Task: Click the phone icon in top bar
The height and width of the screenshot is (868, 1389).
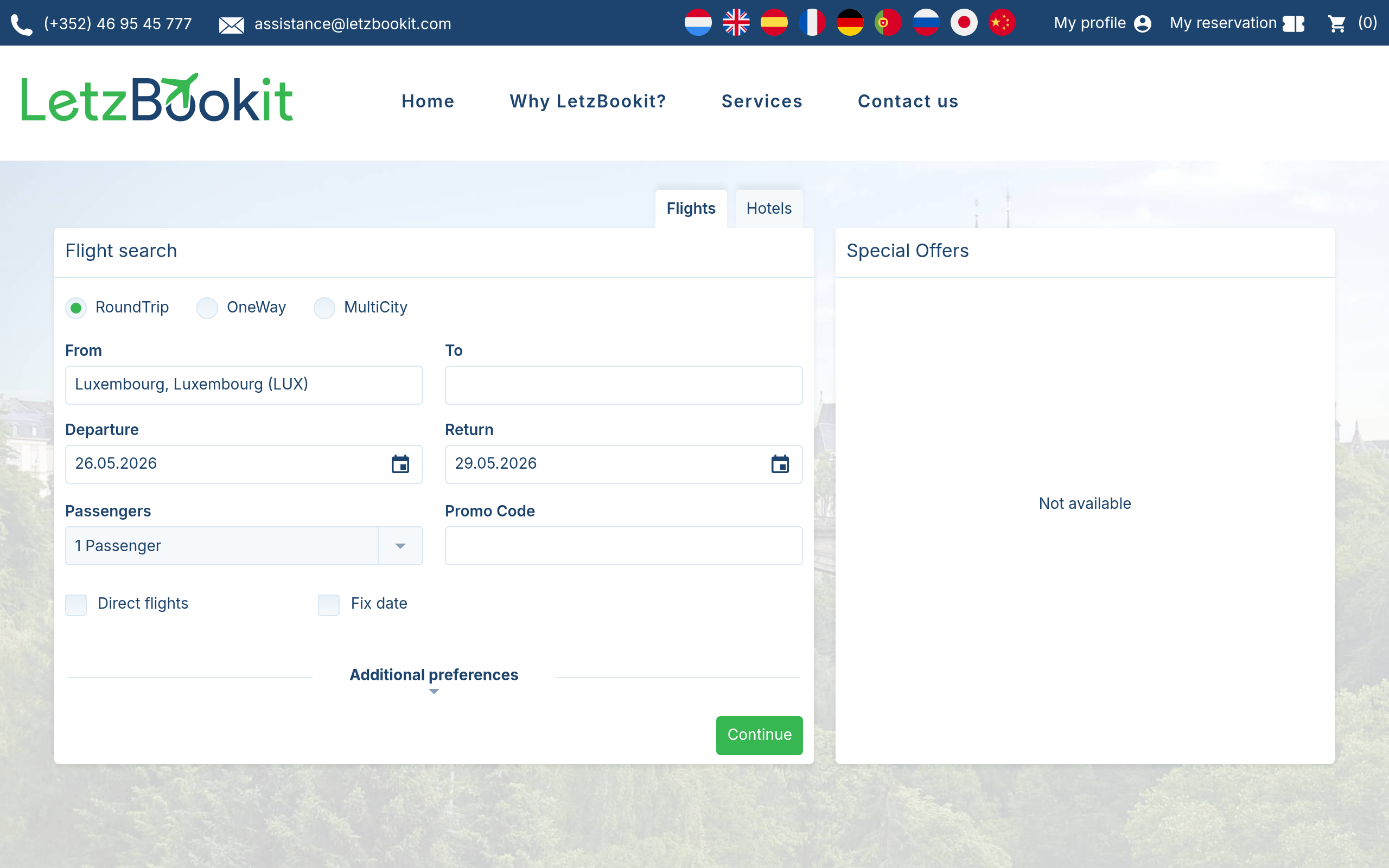Action: (22, 25)
